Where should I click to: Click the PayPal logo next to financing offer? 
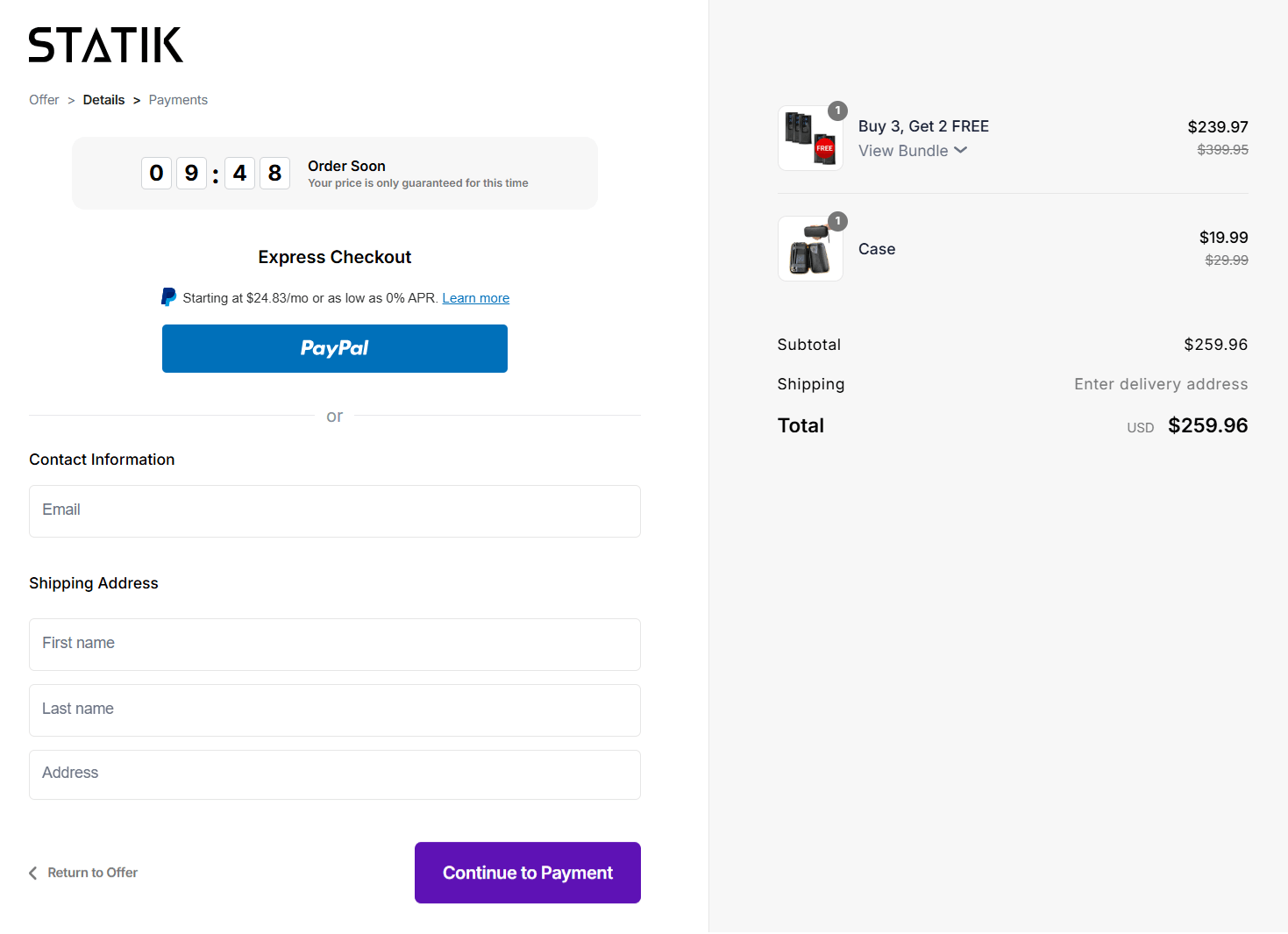click(x=168, y=296)
